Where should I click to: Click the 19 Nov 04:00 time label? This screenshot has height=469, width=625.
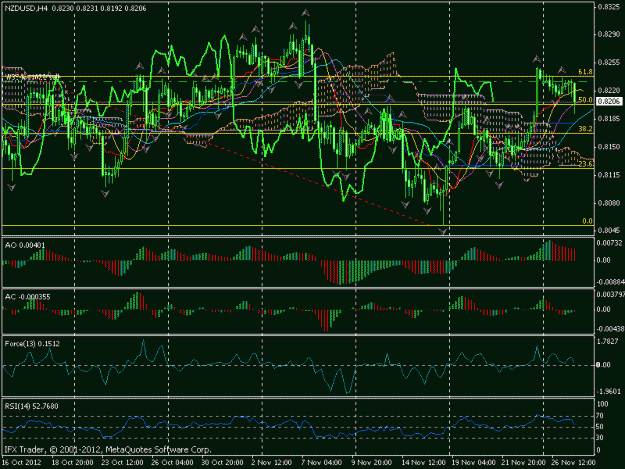point(474,463)
